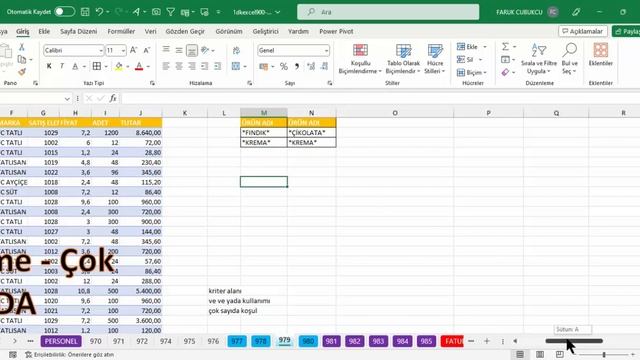Click the align text left icon

point(166,66)
